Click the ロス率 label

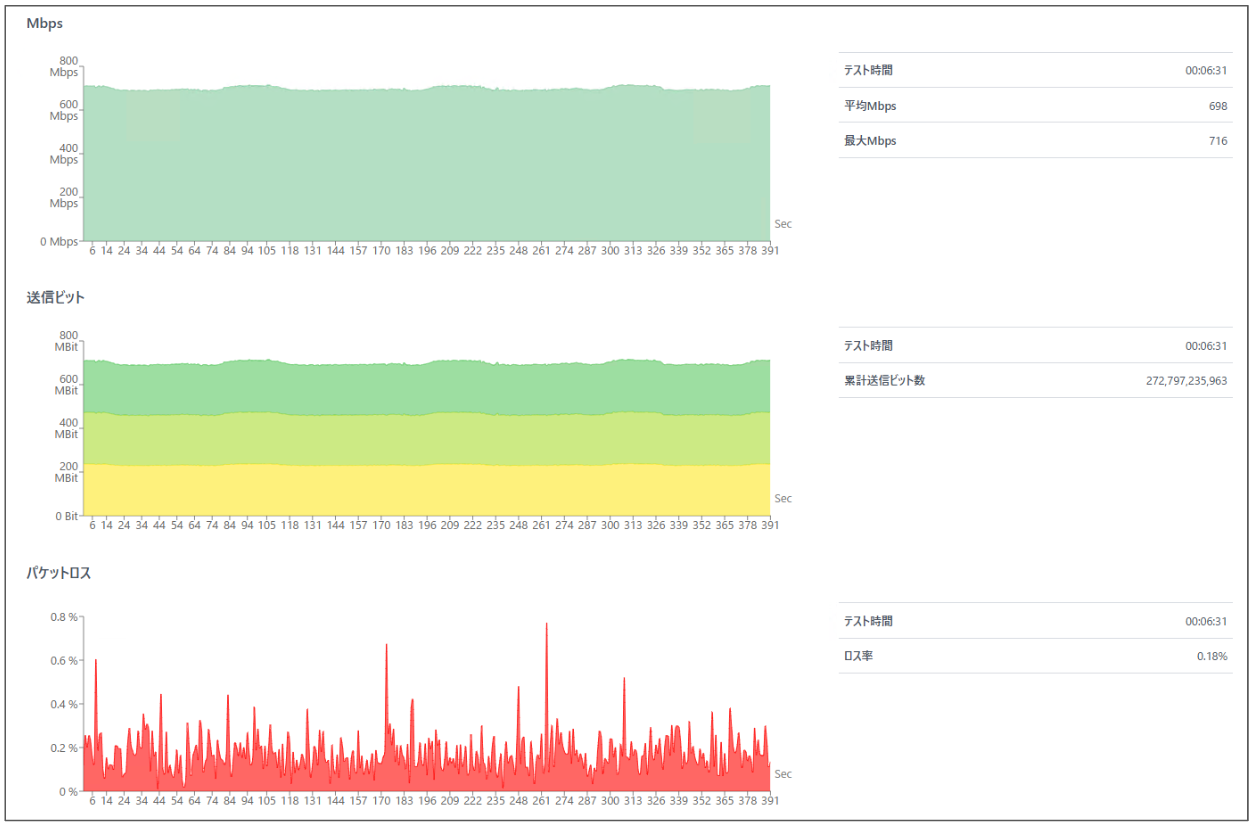tap(859, 656)
